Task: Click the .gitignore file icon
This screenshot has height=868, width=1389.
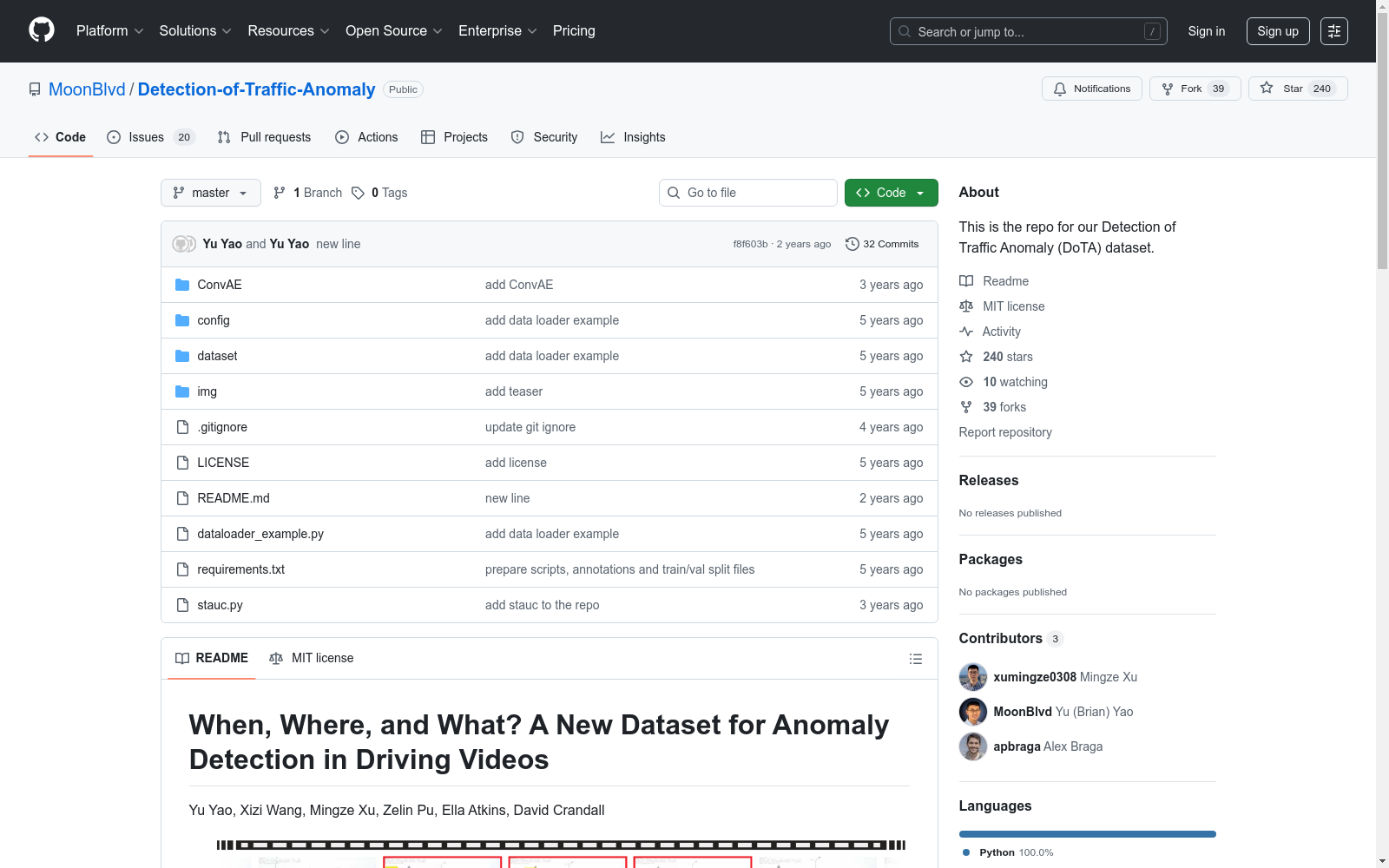Action: tap(182, 427)
